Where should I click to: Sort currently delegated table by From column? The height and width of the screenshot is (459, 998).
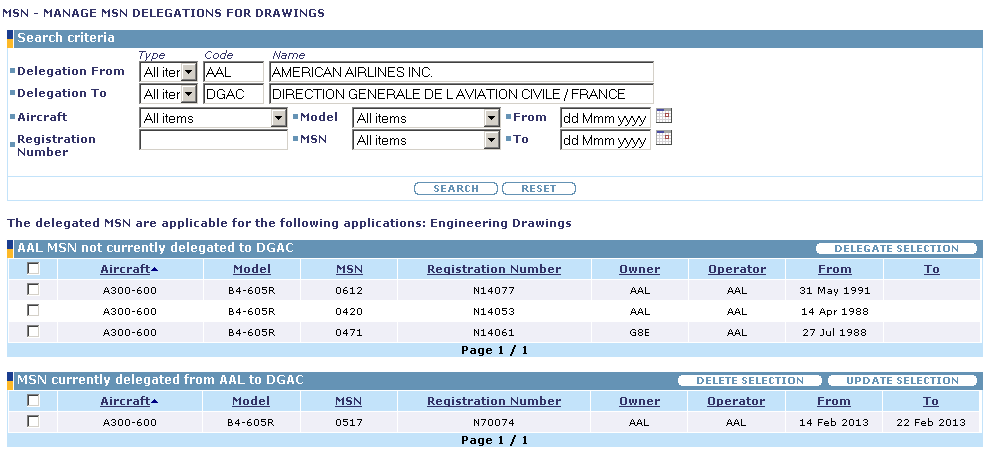coord(834,401)
